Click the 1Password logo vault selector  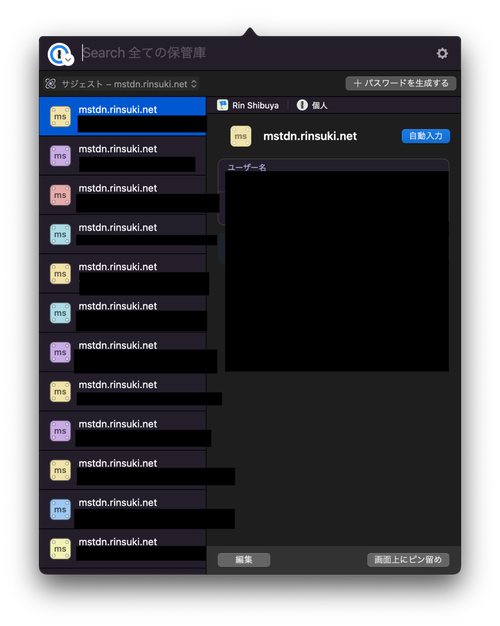(x=60, y=54)
